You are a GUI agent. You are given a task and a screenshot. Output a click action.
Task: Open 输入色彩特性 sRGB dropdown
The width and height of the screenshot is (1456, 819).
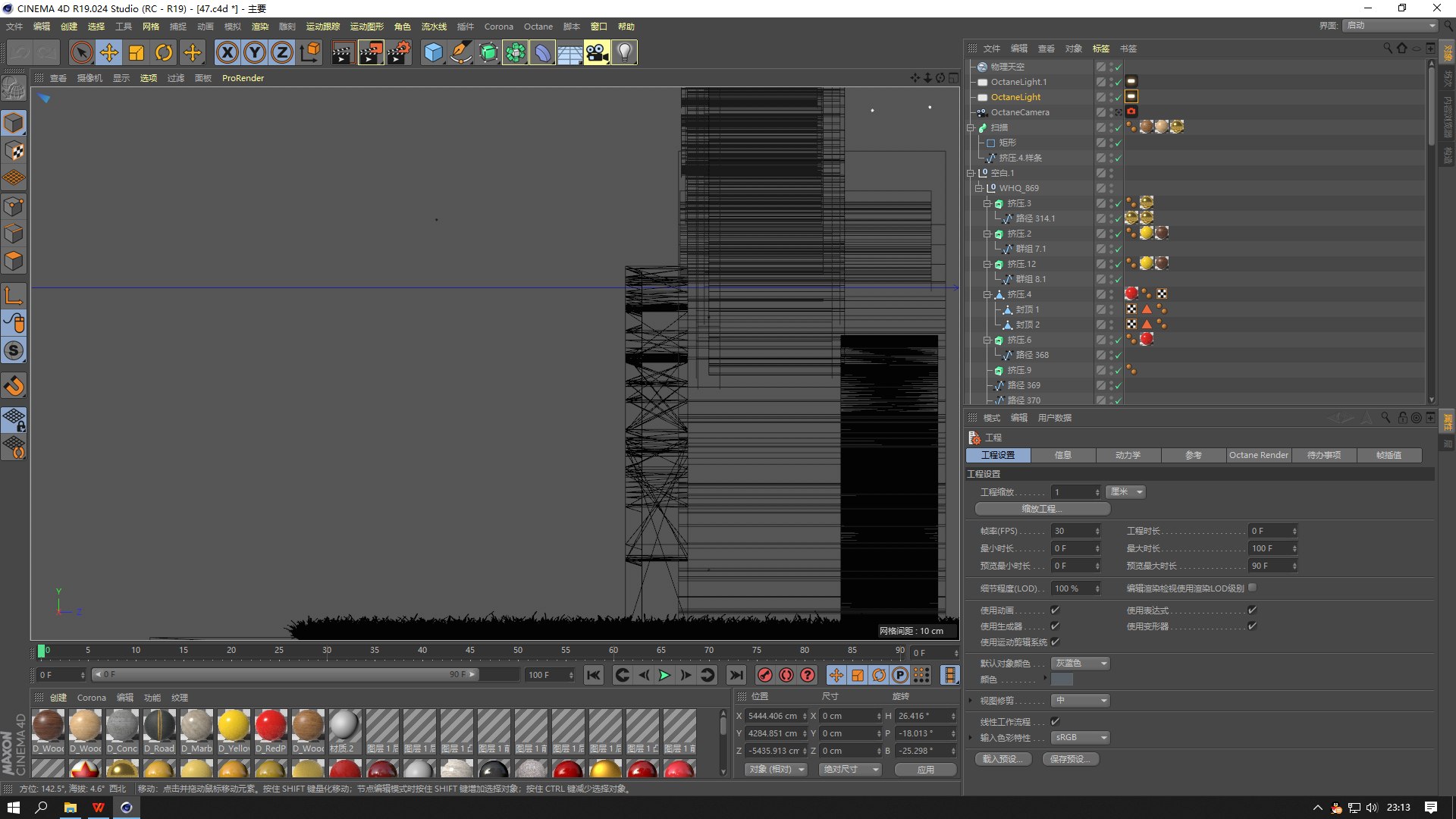[1081, 737]
